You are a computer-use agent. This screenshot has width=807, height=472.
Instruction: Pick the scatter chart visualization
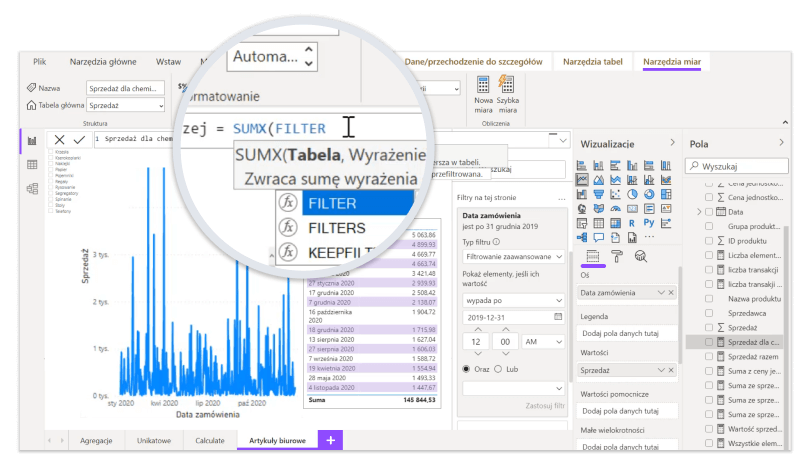click(616, 195)
